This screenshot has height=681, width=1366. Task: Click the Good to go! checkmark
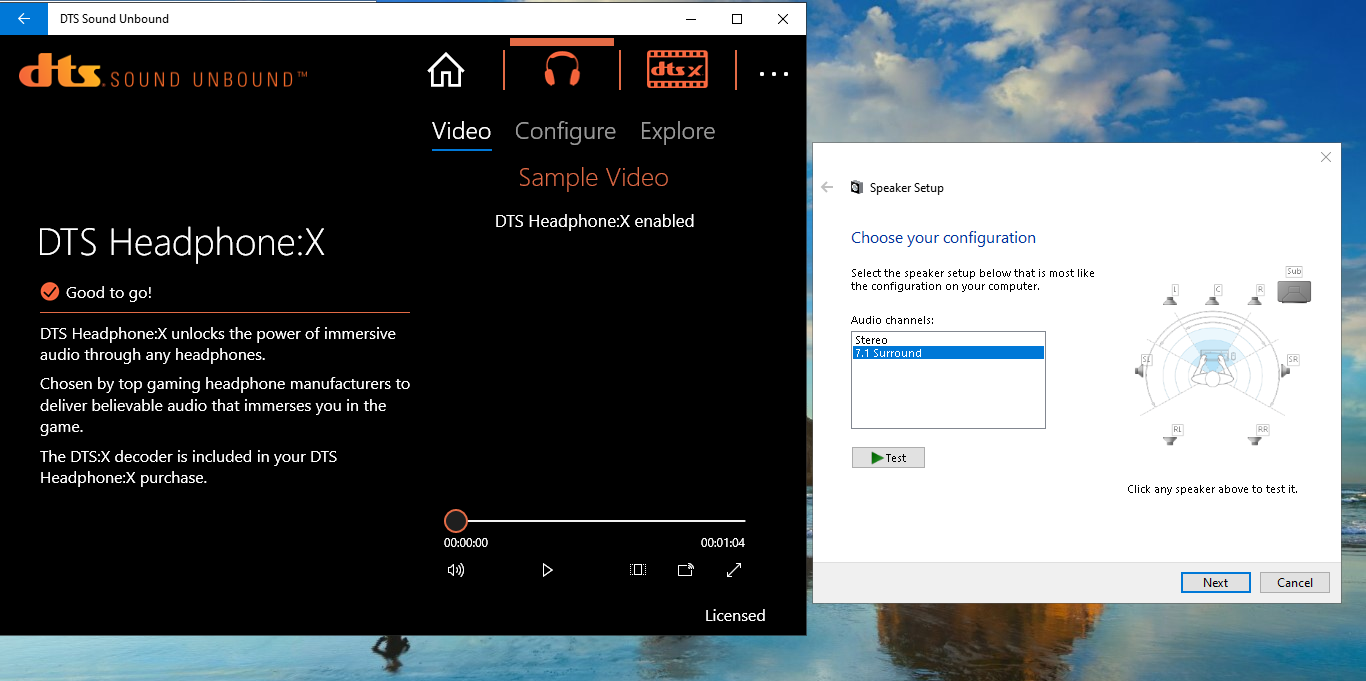49,292
